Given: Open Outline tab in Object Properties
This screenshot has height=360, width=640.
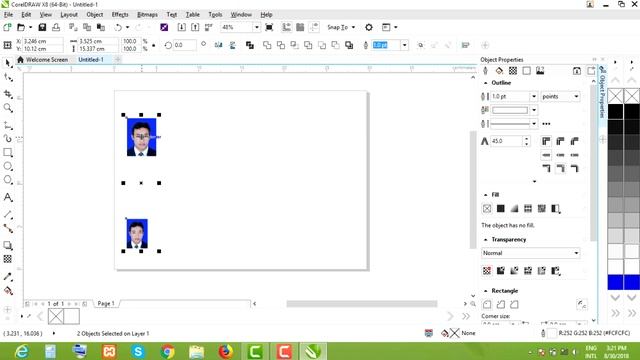Looking at the screenshot, I should [x=485, y=71].
